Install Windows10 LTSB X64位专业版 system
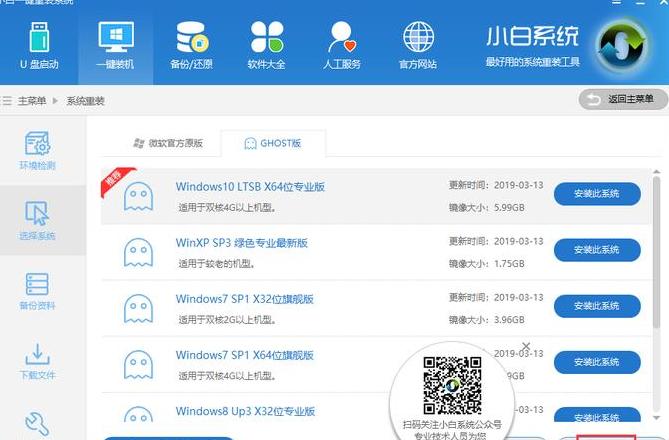 [597, 194]
